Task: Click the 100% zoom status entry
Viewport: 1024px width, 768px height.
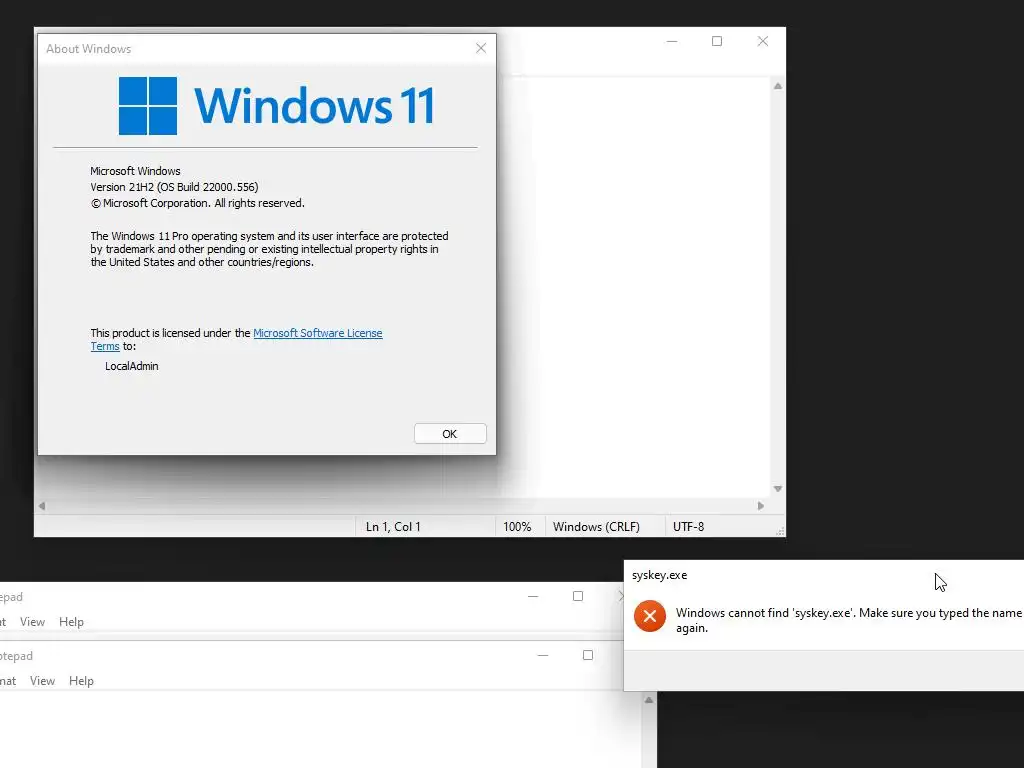Action: pos(517,526)
